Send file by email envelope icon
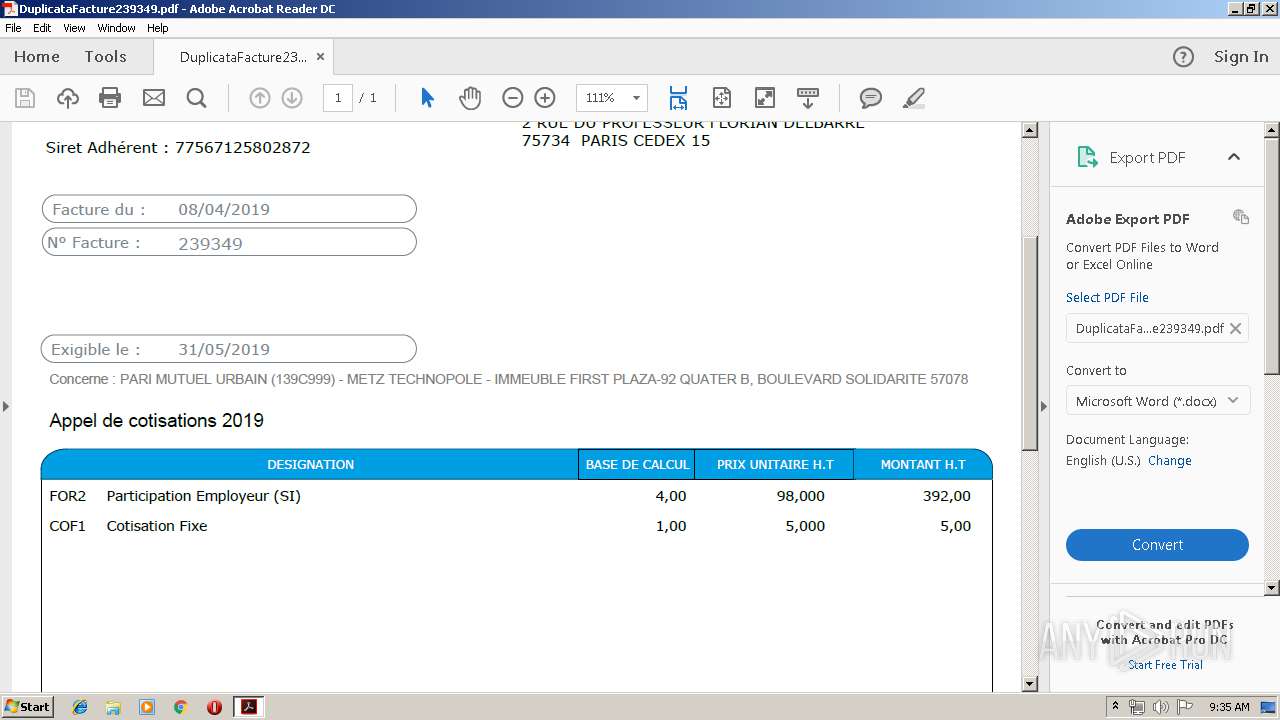1280x720 pixels. (153, 98)
